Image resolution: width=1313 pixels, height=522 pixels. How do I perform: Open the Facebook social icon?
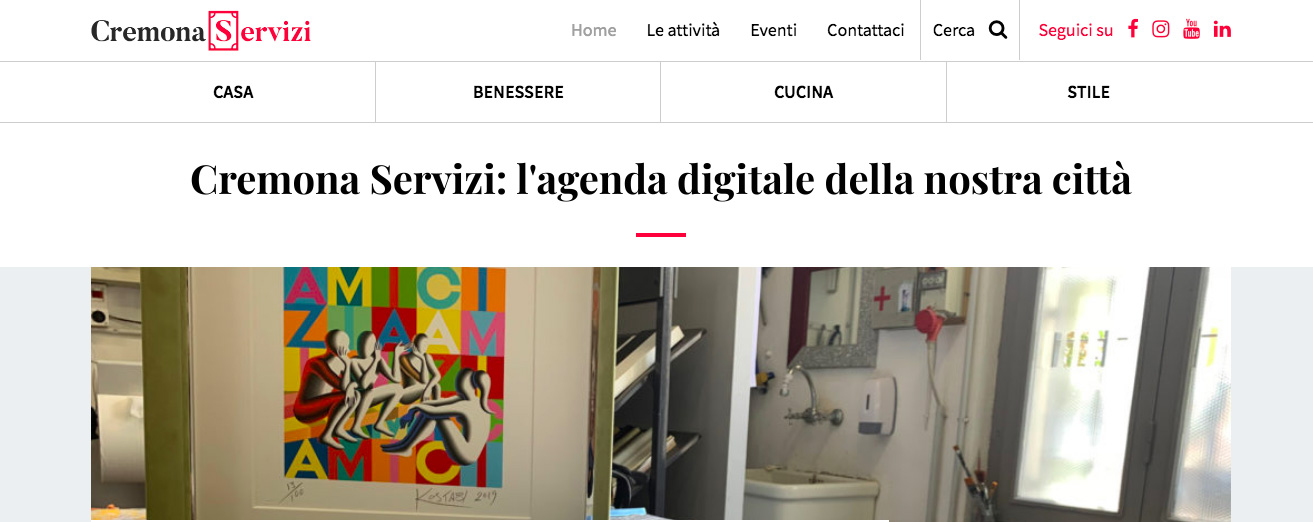(x=1133, y=29)
